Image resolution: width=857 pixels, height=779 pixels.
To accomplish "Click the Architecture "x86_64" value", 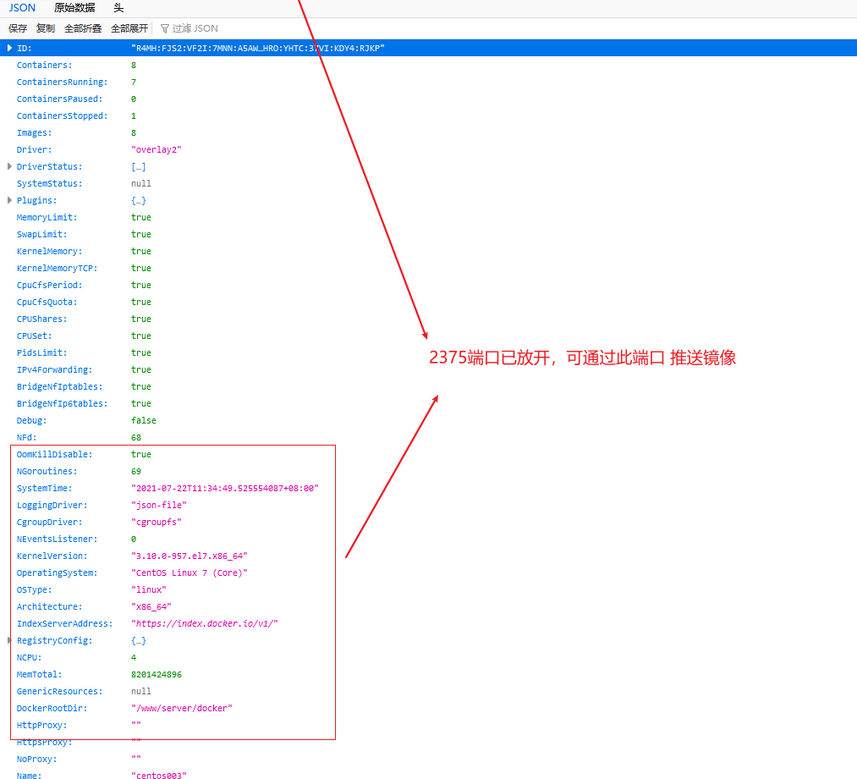I will 151,607.
